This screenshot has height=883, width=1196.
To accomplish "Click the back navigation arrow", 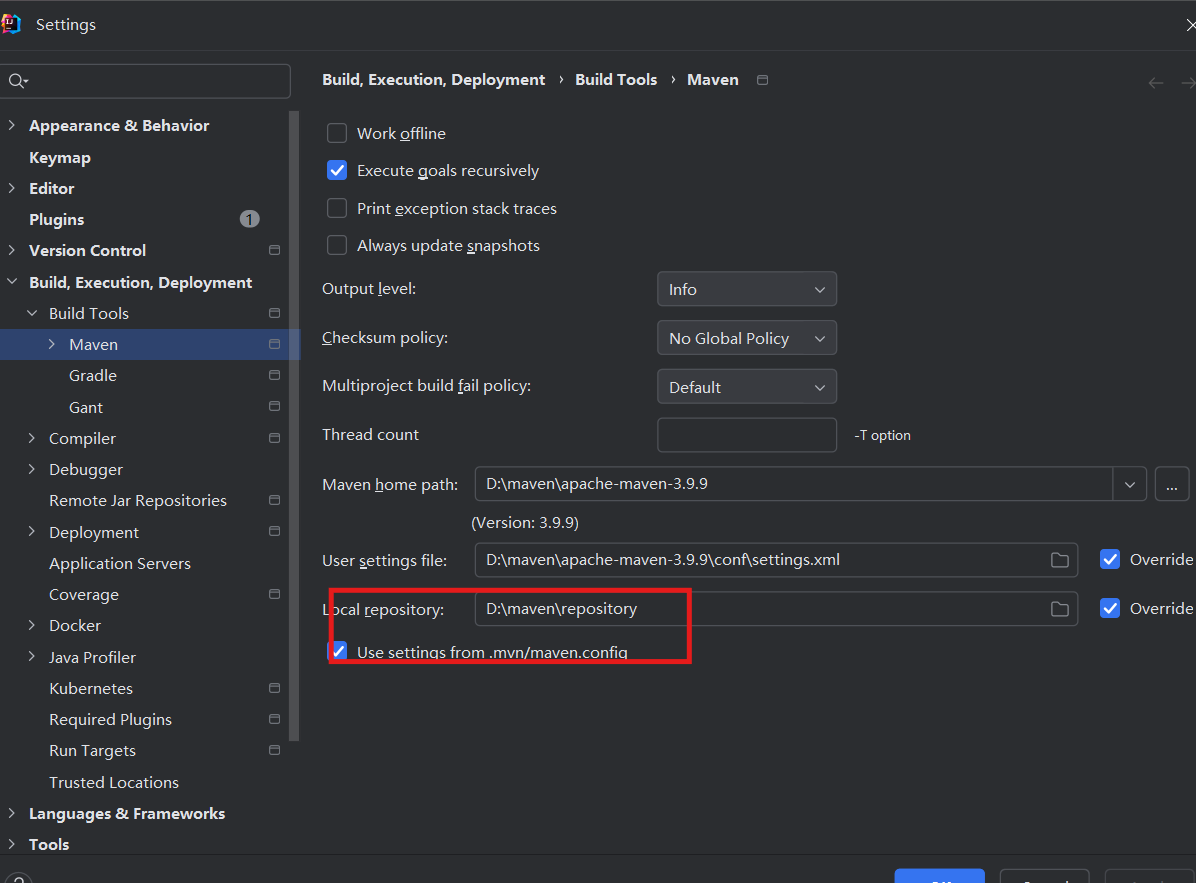I will tap(1156, 82).
